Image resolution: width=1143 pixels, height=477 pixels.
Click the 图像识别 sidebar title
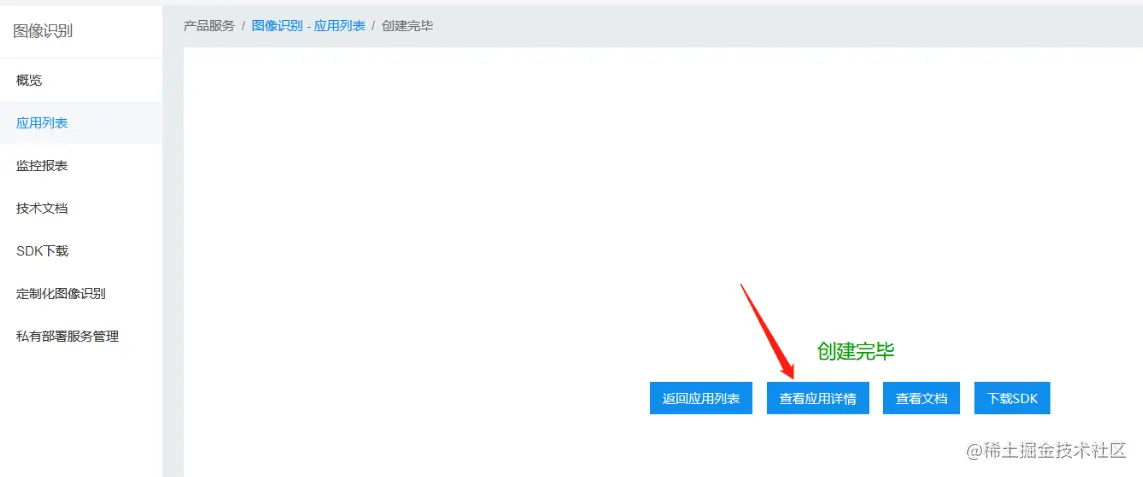coord(43,31)
